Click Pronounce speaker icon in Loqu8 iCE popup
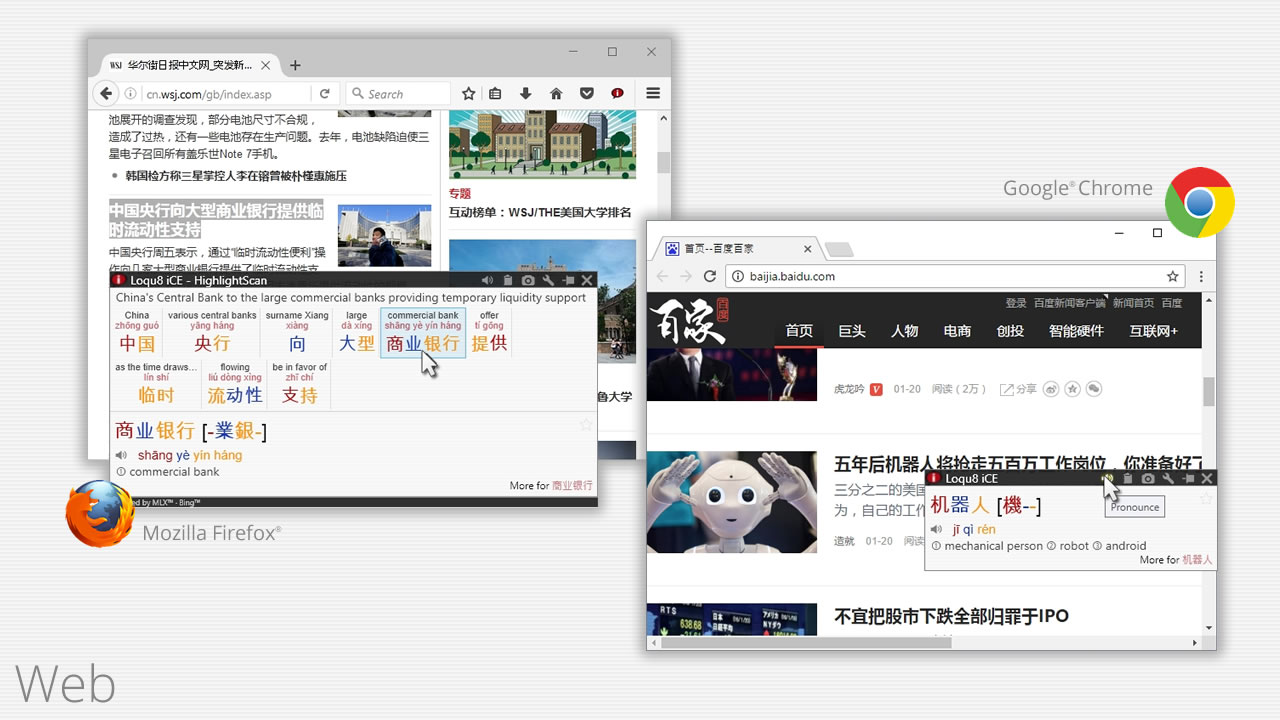Screen dimensions: 1280x720 coord(1107,479)
